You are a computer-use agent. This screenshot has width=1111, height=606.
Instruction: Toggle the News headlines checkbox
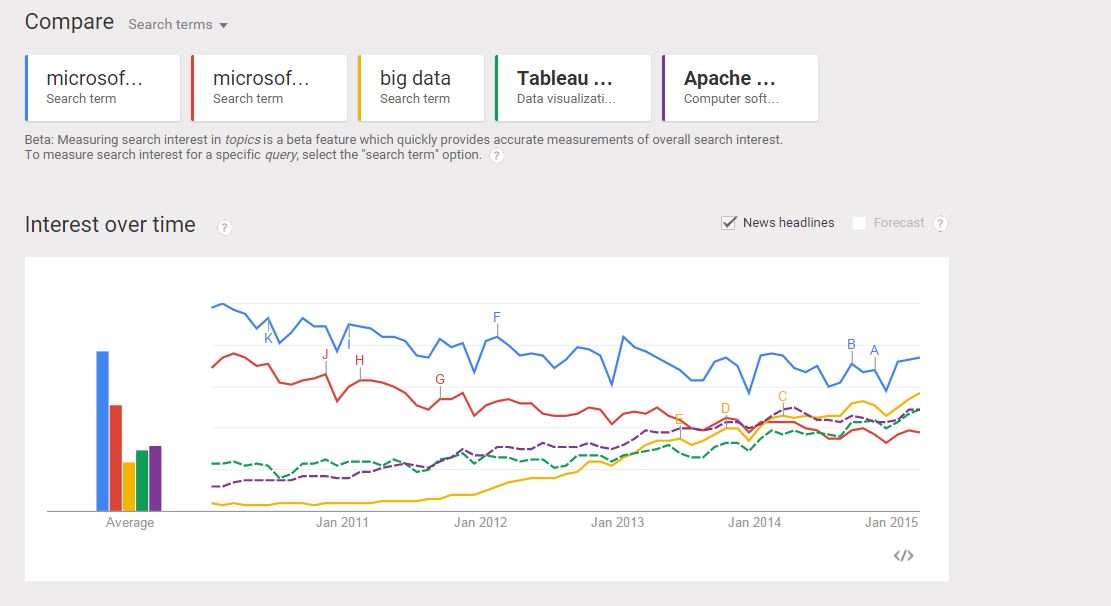pyautogui.click(x=729, y=223)
